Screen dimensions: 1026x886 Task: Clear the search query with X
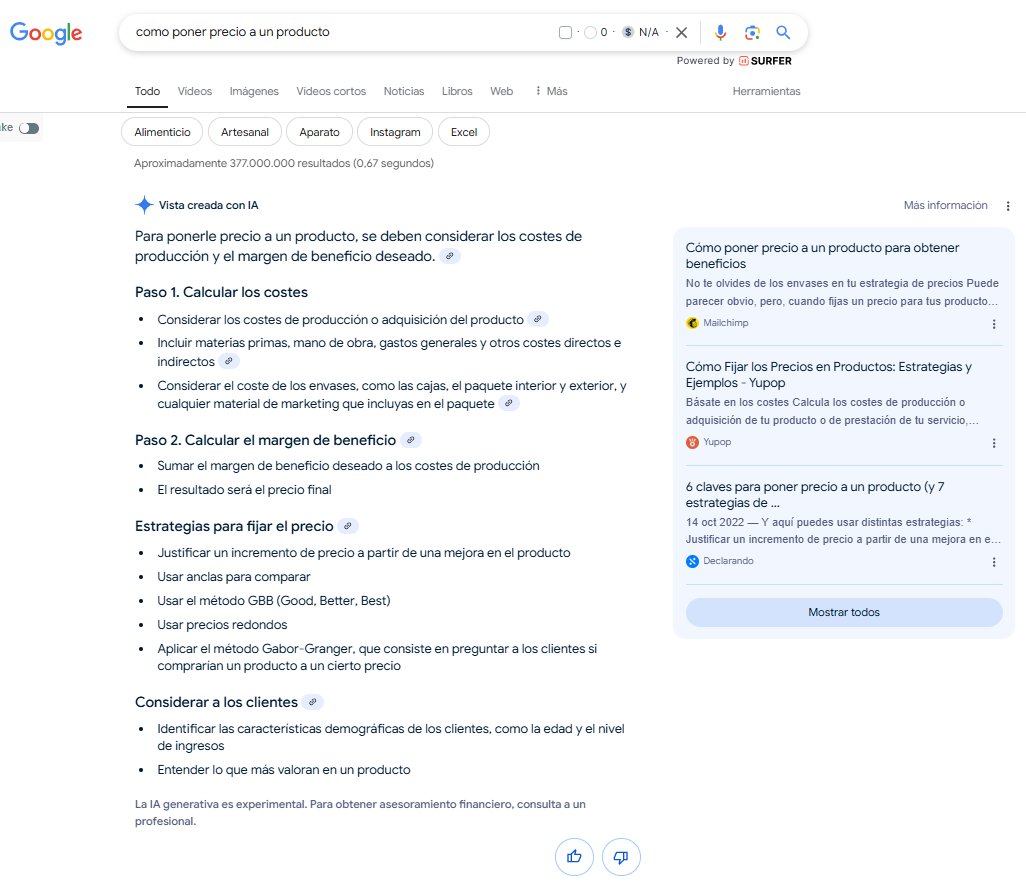tap(681, 32)
